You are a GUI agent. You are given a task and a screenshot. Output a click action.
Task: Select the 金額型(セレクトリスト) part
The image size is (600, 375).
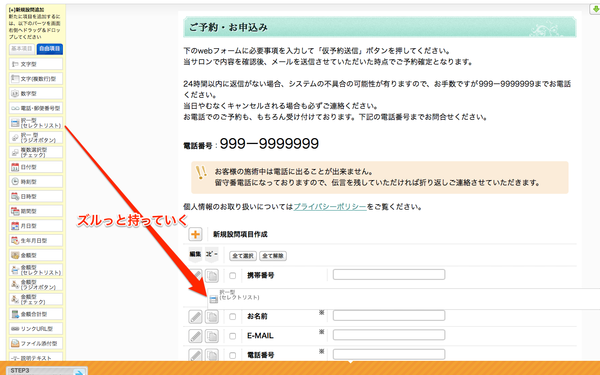(36, 270)
